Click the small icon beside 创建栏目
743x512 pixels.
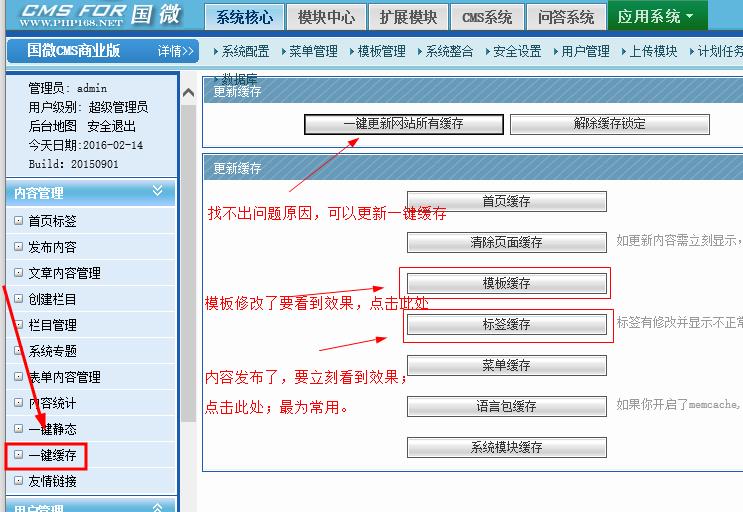pos(18,299)
